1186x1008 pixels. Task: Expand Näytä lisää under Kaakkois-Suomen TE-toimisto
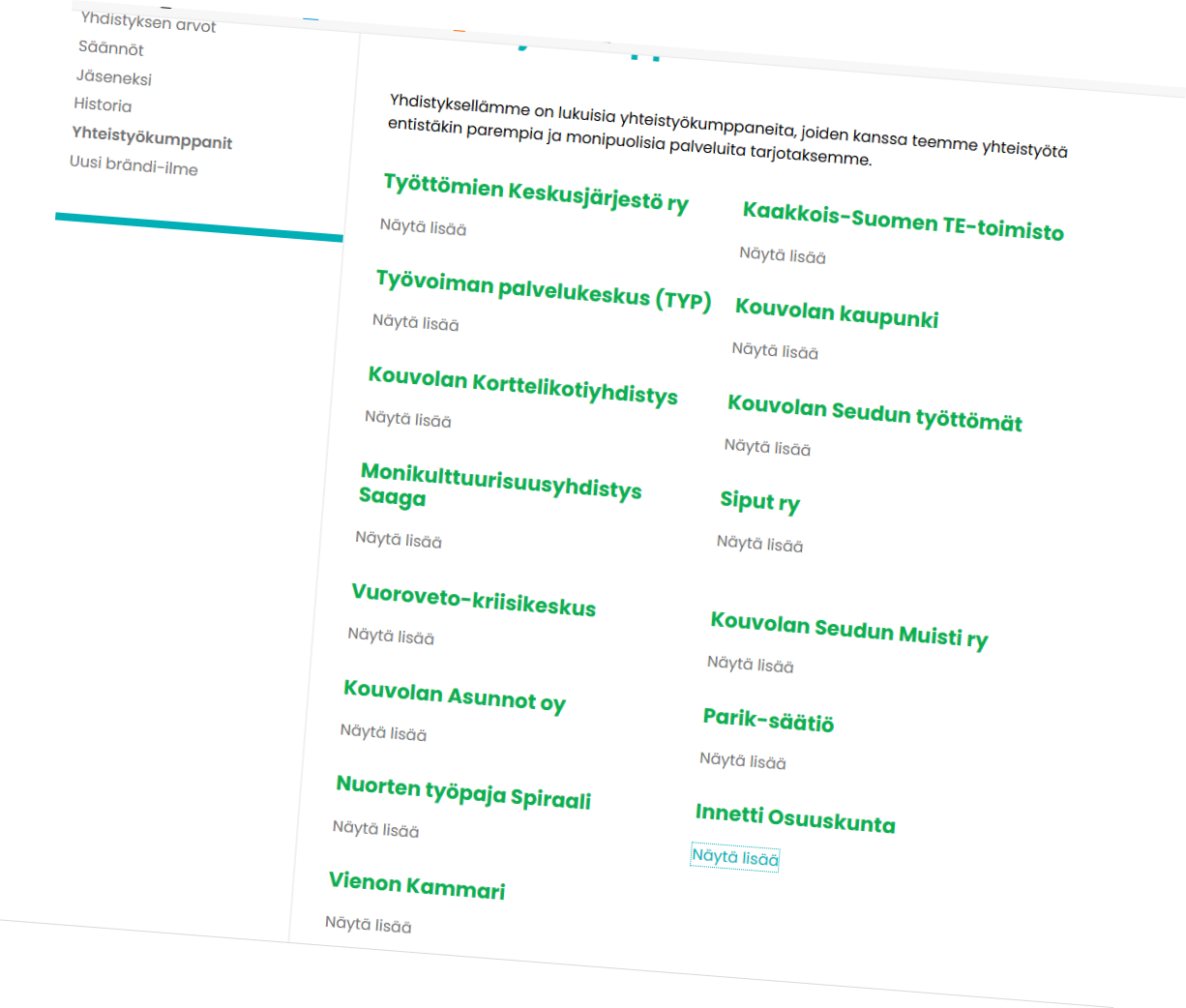[783, 255]
